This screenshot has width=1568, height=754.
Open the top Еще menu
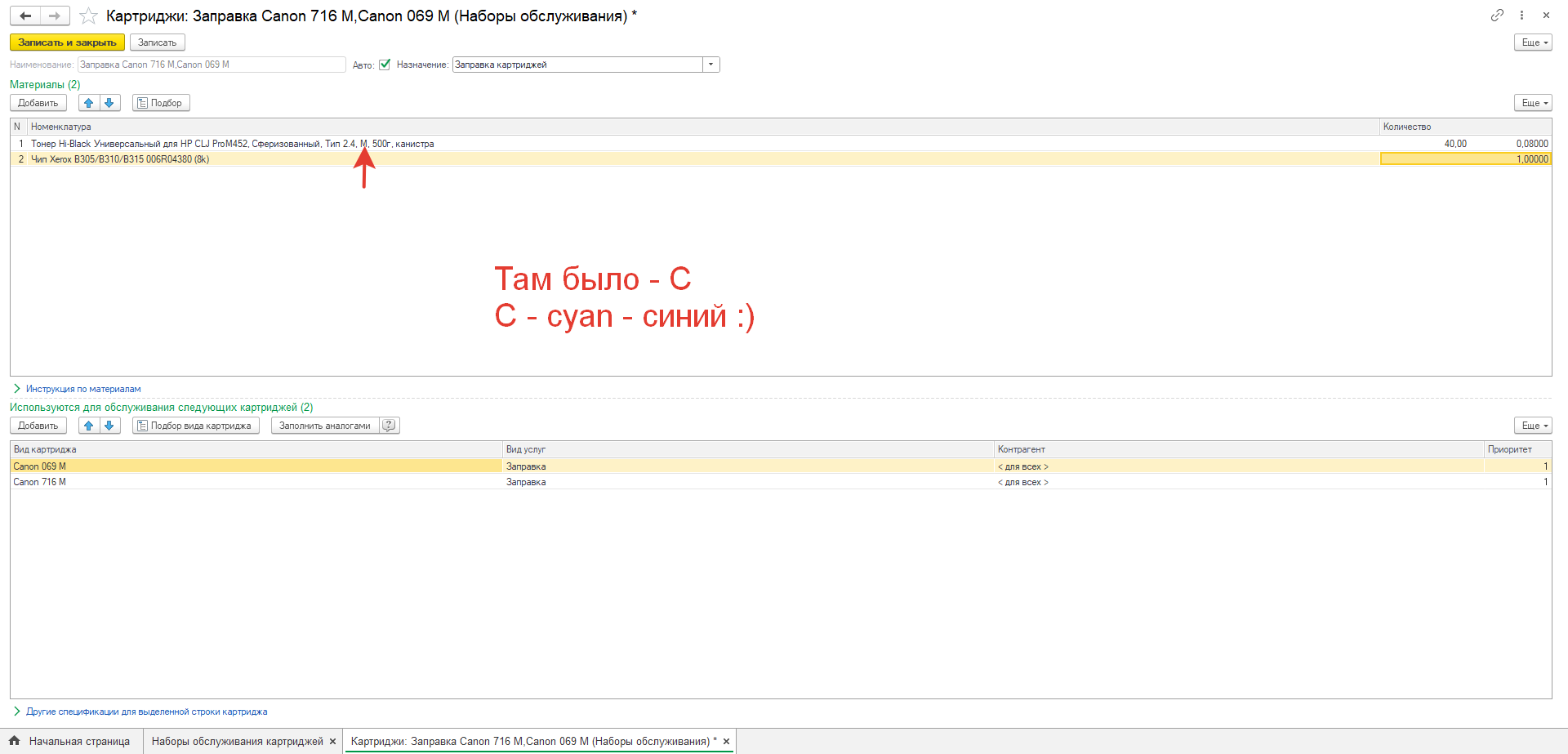pyautogui.click(x=1532, y=42)
